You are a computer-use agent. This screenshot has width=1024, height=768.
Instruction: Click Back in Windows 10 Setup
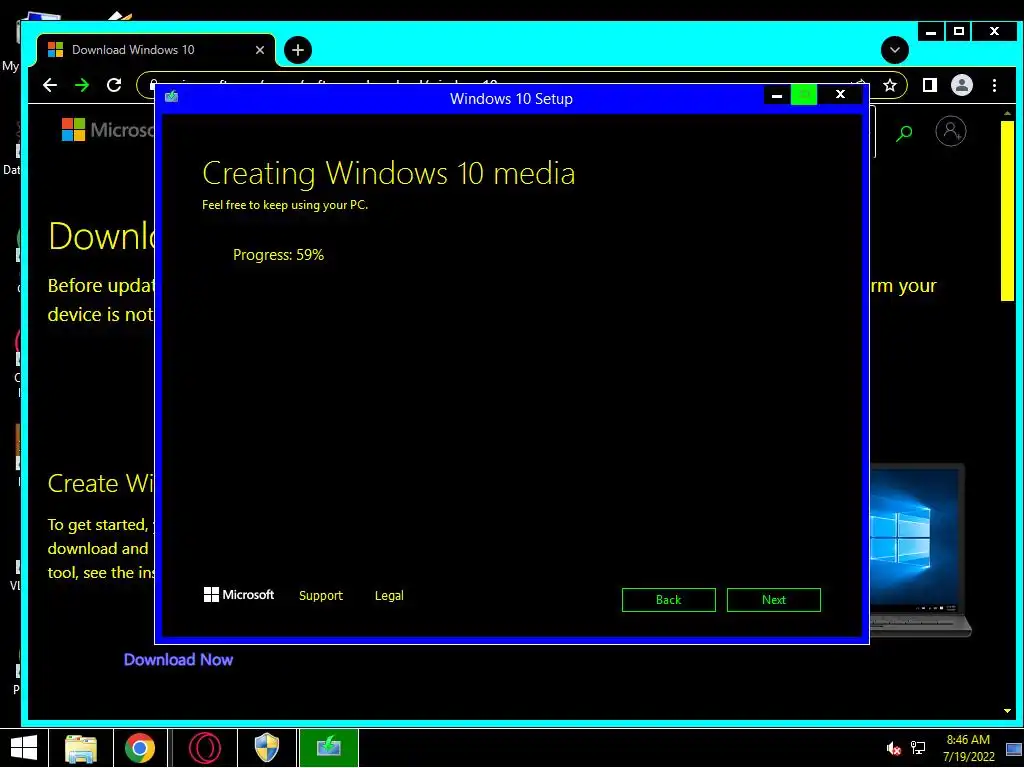coord(668,600)
